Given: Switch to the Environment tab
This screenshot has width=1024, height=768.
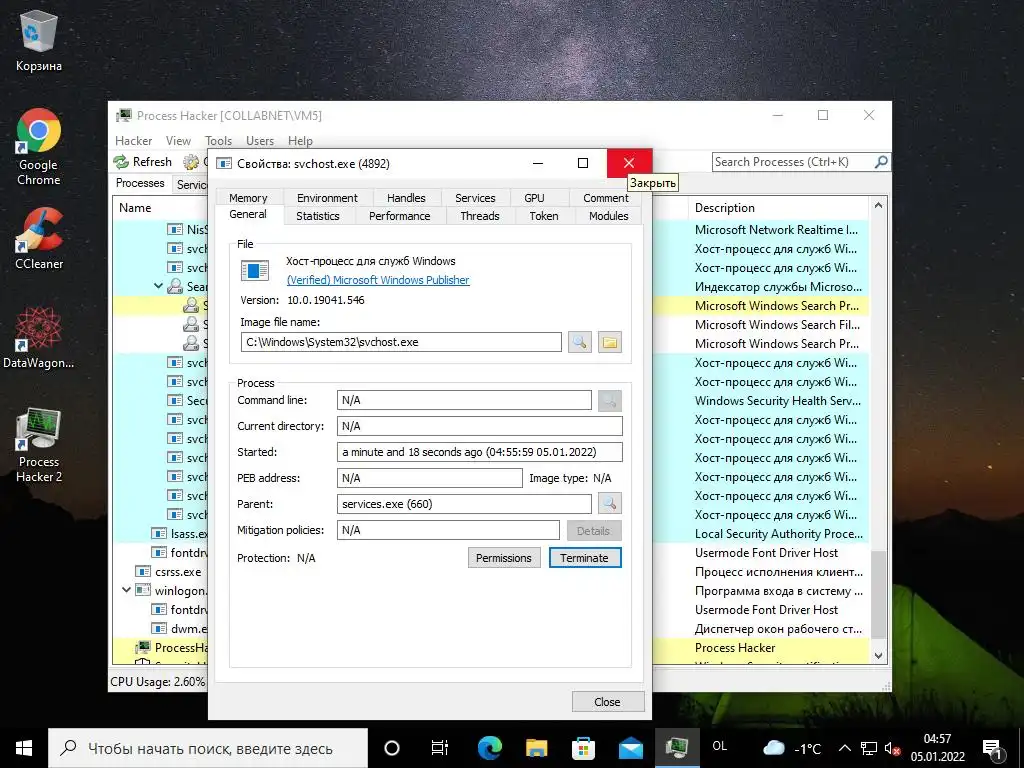Looking at the screenshot, I should (327, 198).
